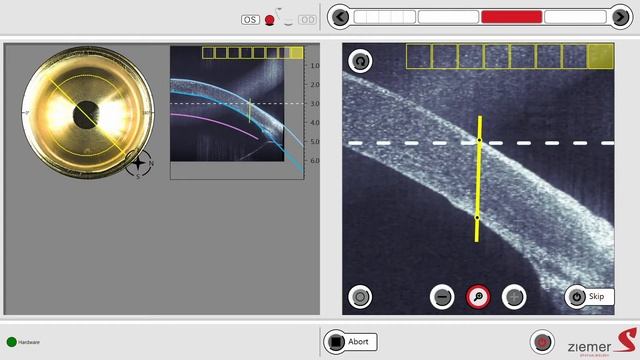Select the OS left eye indicator
640x360 pixels.
[250, 20]
